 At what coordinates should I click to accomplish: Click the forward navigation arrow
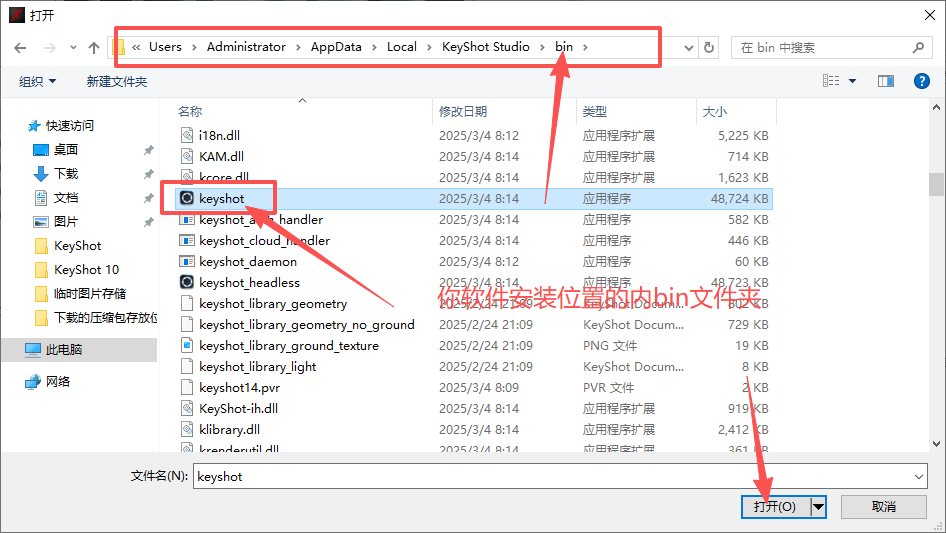coord(49,48)
